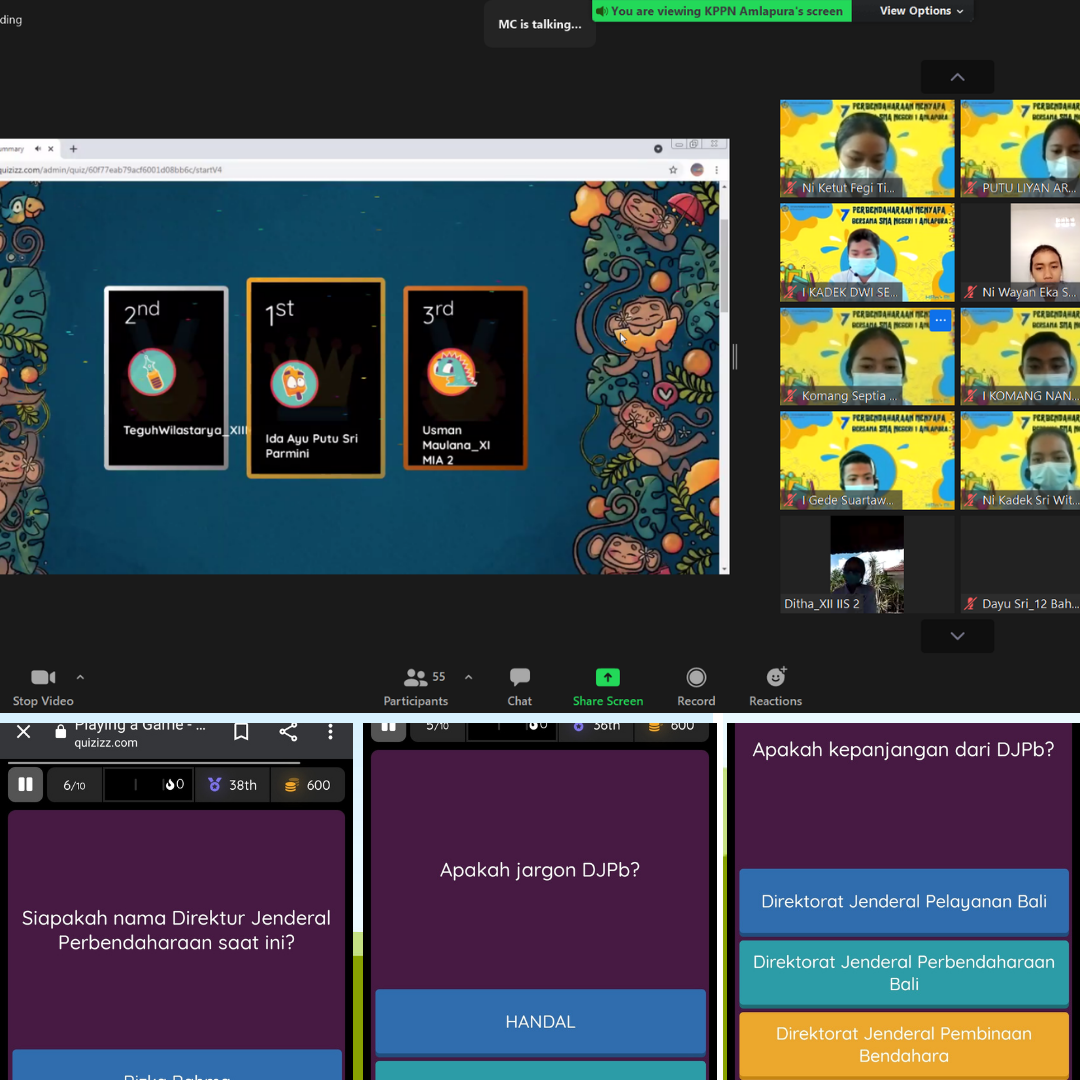This screenshot has height=1080, width=1080.
Task: Open the Reactions menu
Action: point(775,687)
